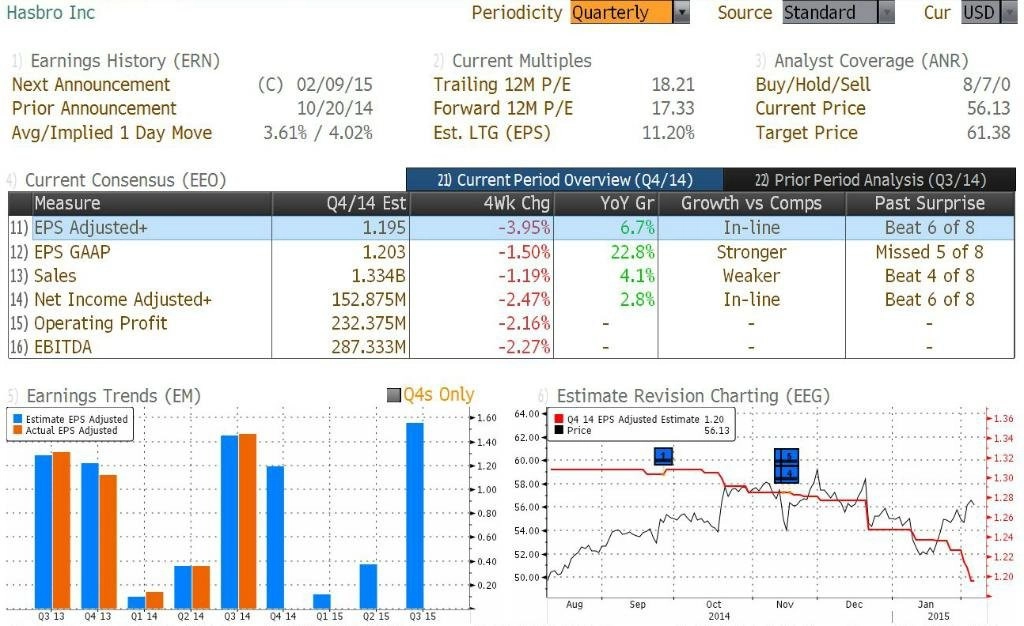Image resolution: width=1024 pixels, height=626 pixels.
Task: Click the EBITDA estimate 287.333M
Action: [x=369, y=347]
